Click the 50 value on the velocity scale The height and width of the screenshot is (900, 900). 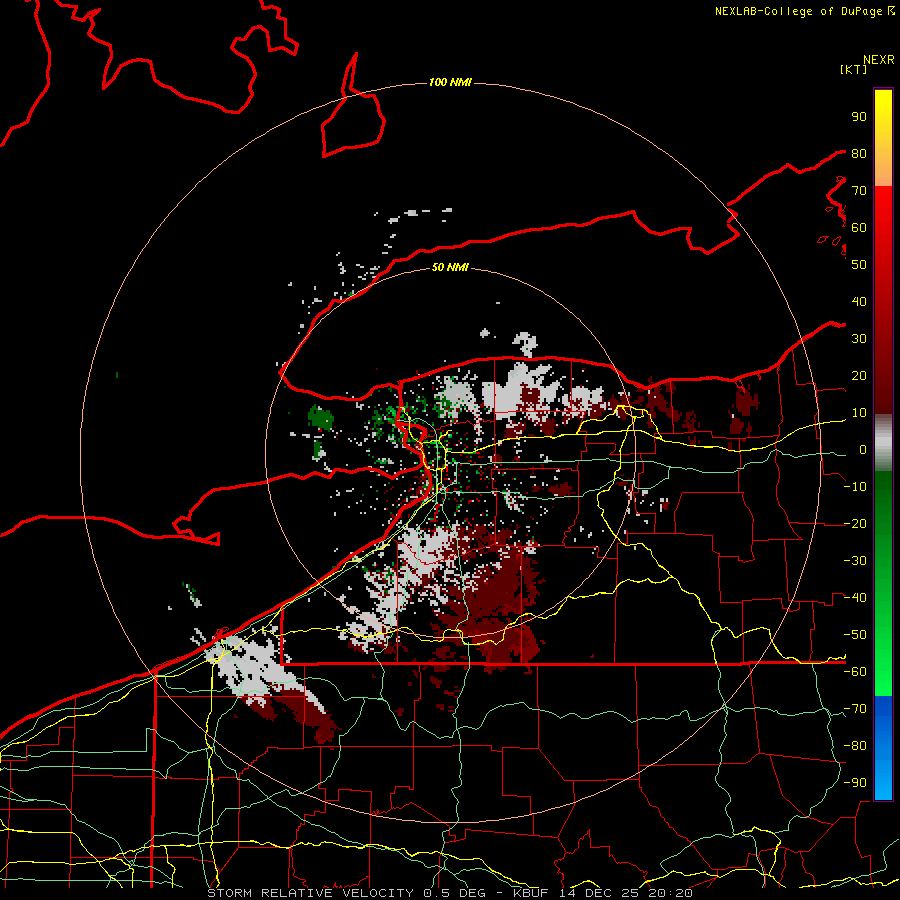pos(859,265)
